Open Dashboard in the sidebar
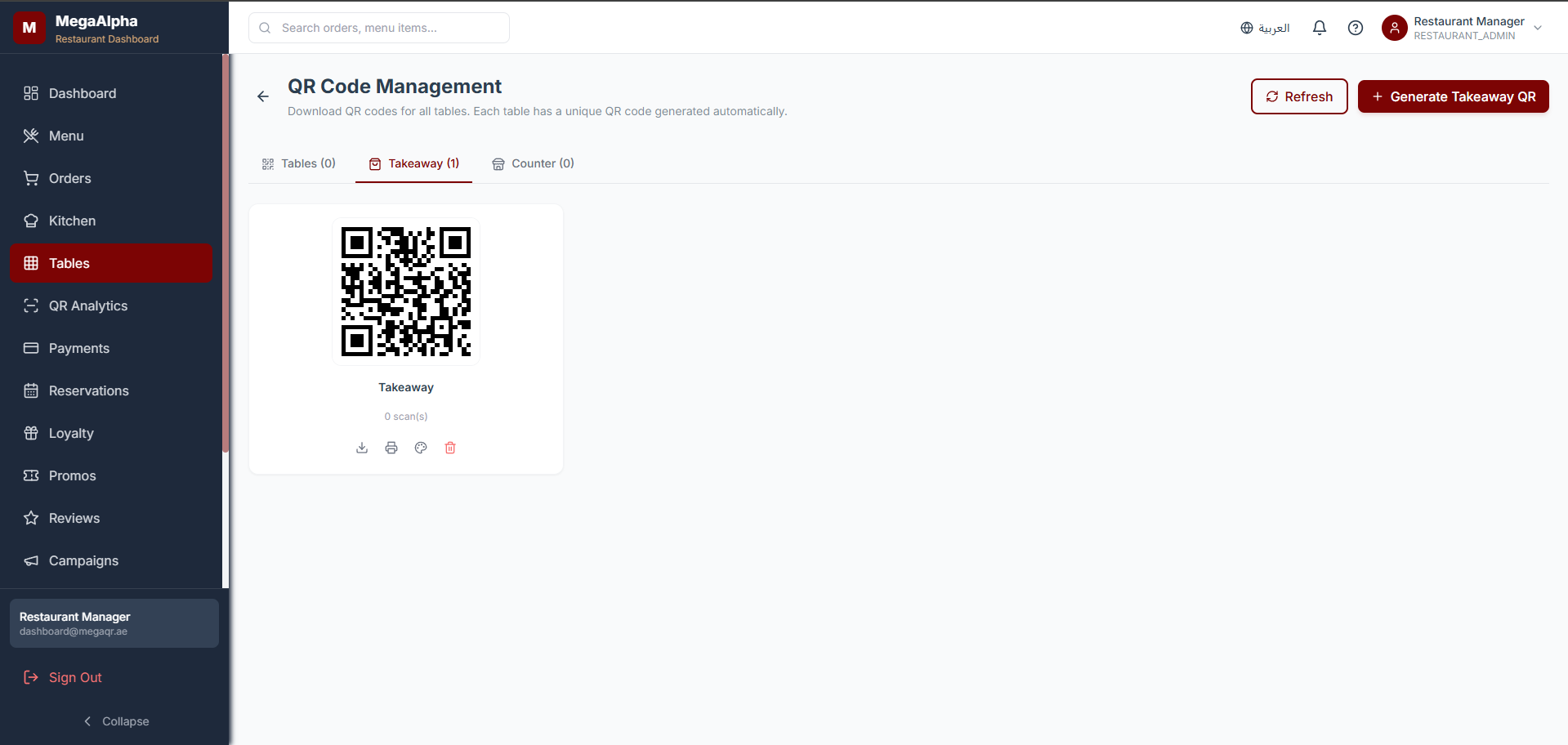This screenshot has height=745, width=1568. coord(111,93)
